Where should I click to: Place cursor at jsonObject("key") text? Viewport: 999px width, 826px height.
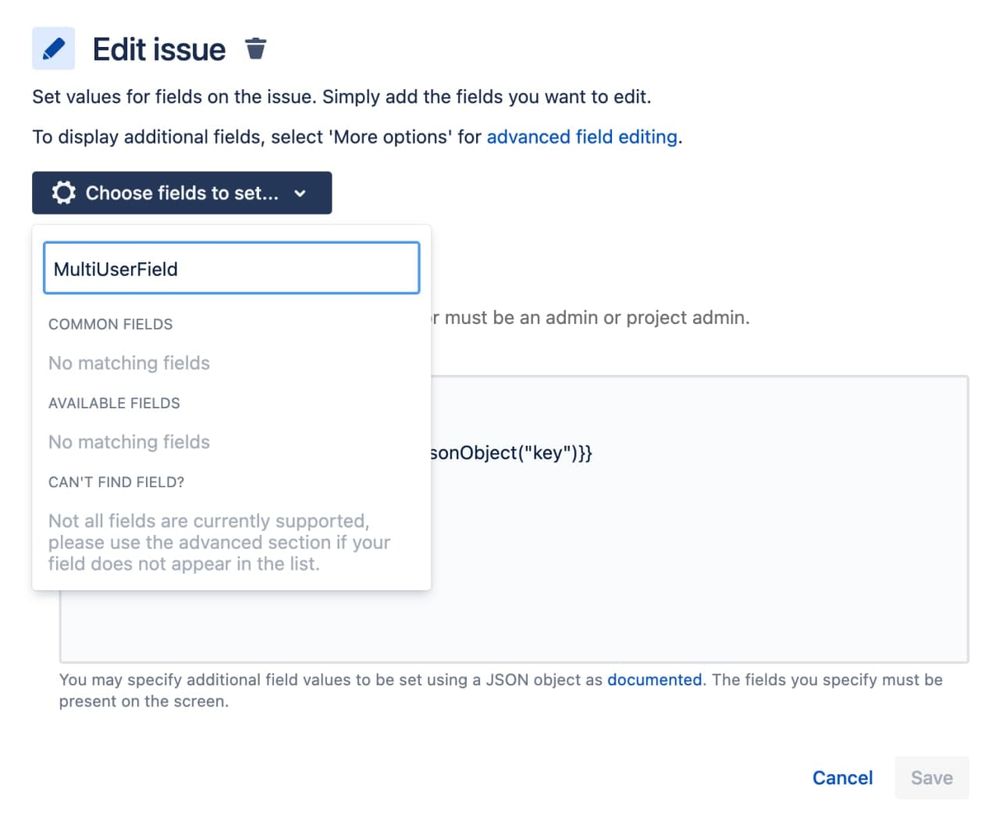(511, 453)
